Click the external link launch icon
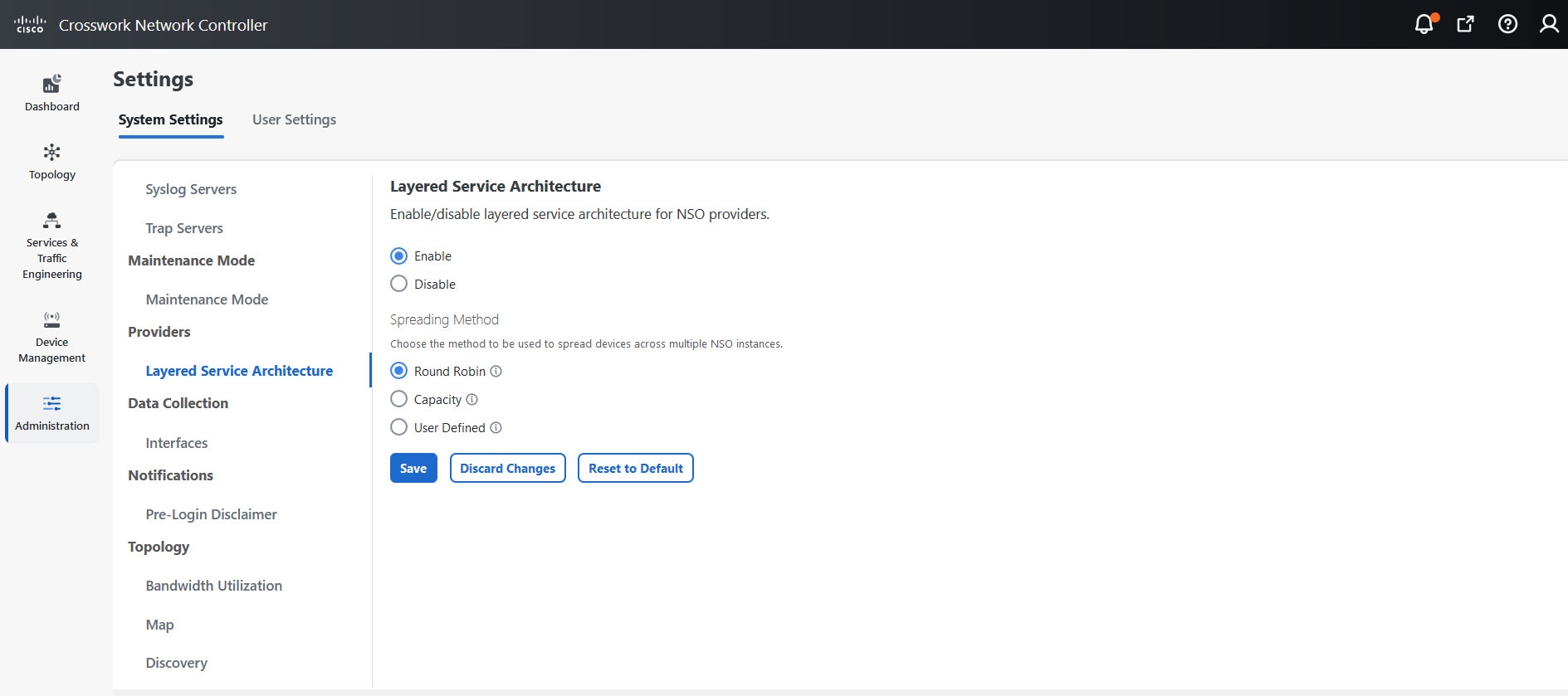The image size is (1568, 696). pyautogui.click(x=1466, y=24)
